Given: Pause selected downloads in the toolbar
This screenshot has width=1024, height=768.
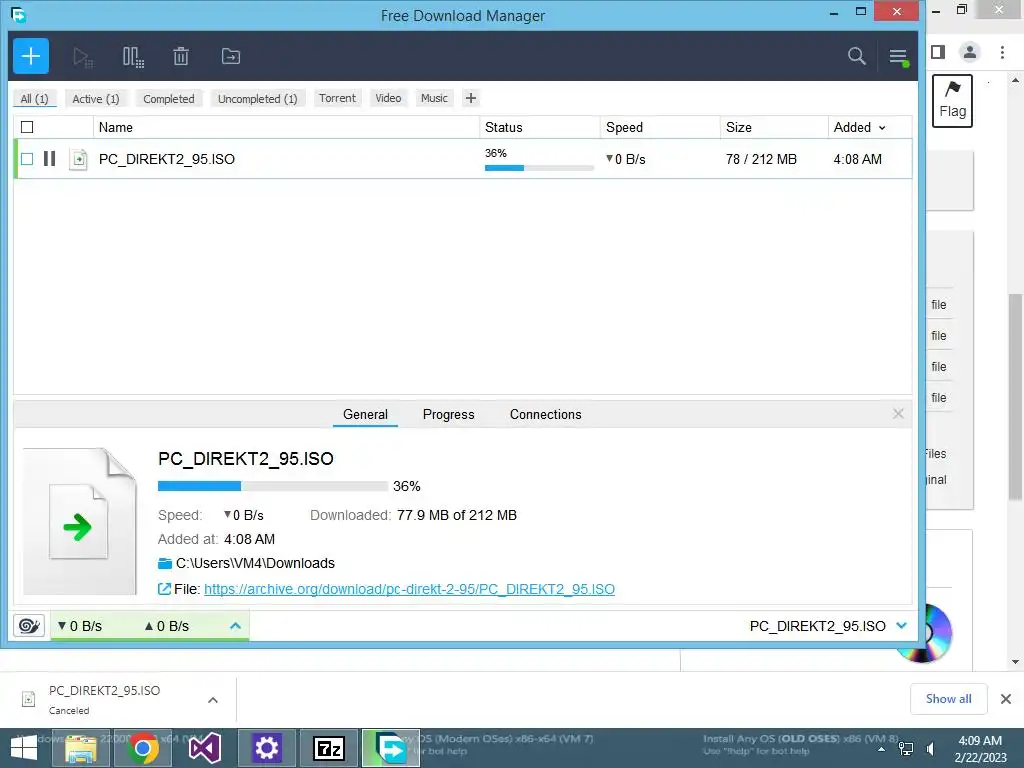Looking at the screenshot, I should tap(133, 57).
